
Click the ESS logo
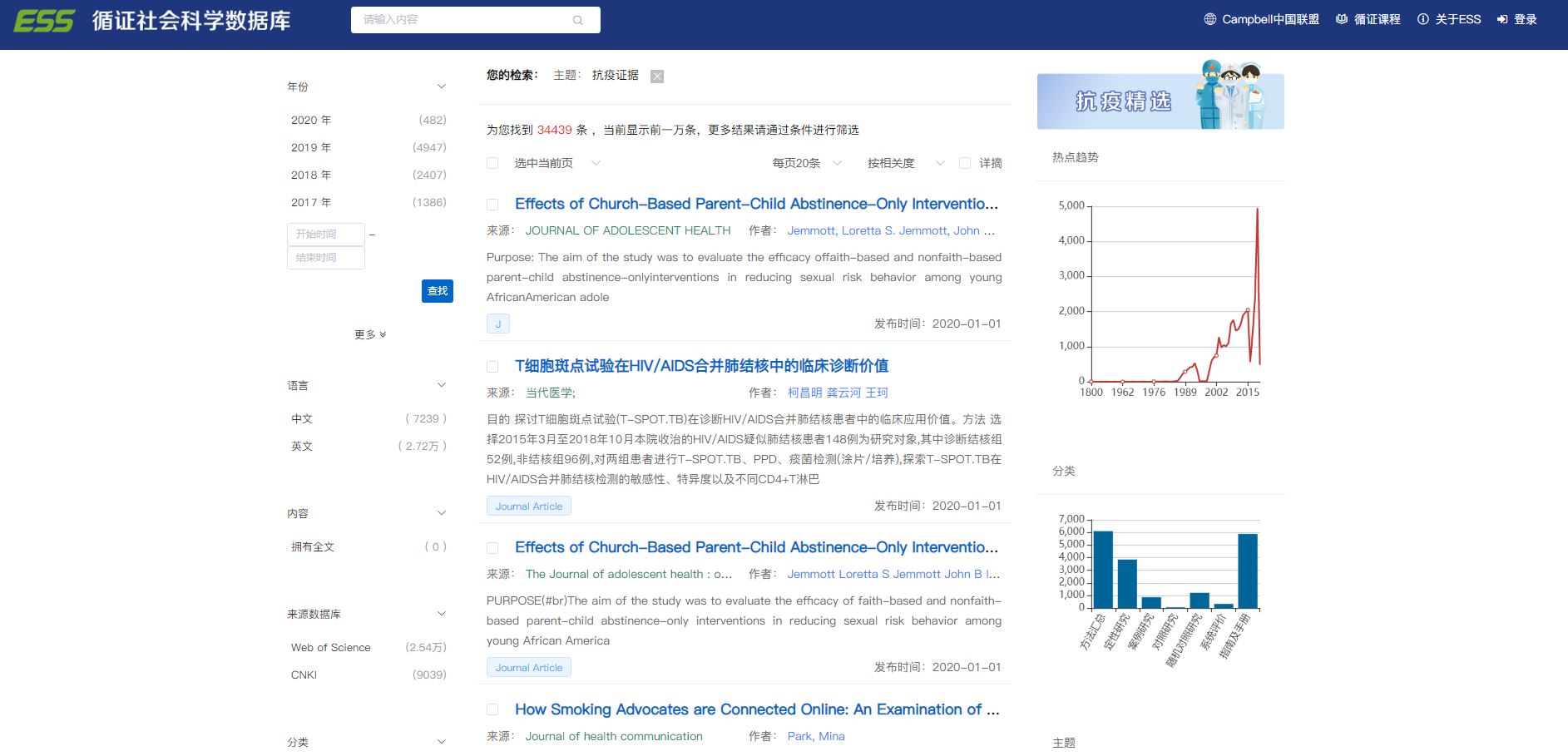[x=44, y=20]
